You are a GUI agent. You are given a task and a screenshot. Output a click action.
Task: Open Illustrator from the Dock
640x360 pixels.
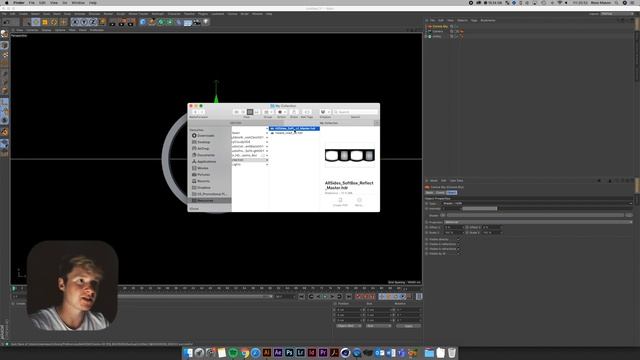[x=267, y=353]
